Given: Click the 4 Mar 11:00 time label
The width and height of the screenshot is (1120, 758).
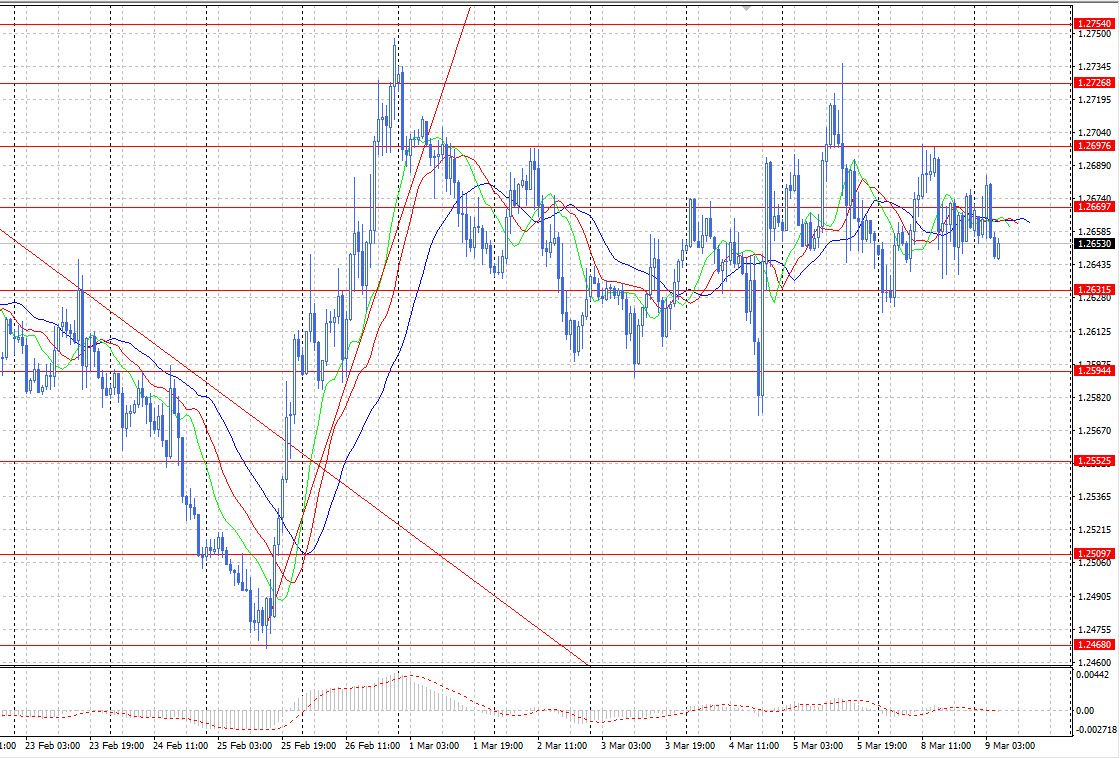Looking at the screenshot, I should 754,746.
